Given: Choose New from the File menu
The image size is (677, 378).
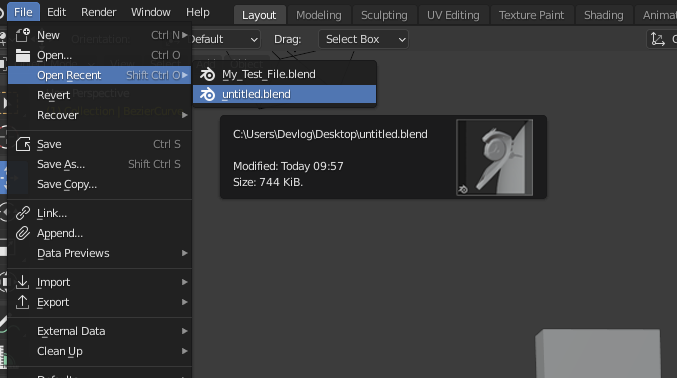Looking at the screenshot, I should click(x=100, y=35).
